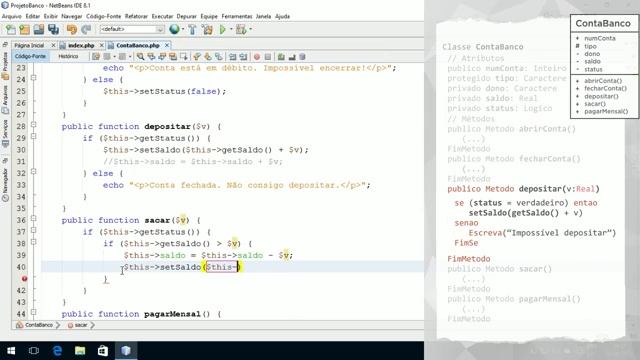Open the Código-Fonte menu
Viewport: 640px width, 360px height.
(103, 16)
